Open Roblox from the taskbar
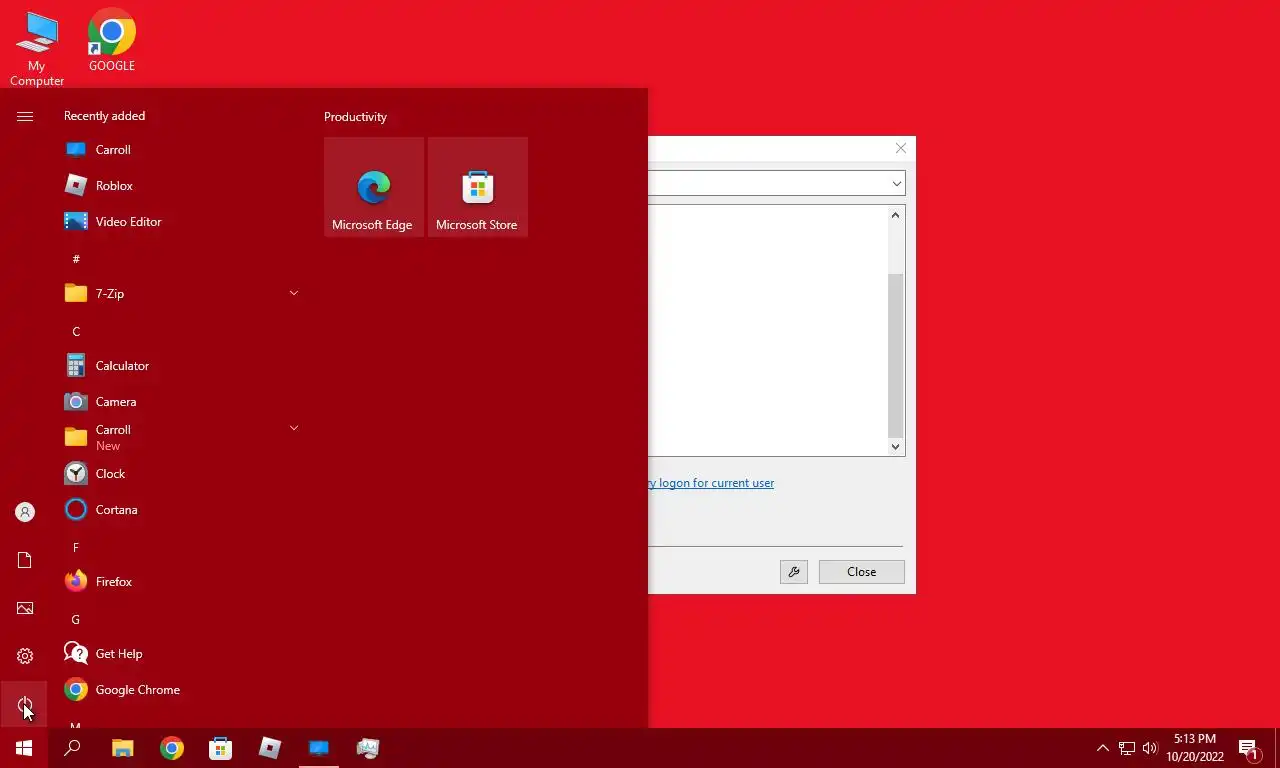The height and width of the screenshot is (768, 1280). pyautogui.click(x=270, y=748)
